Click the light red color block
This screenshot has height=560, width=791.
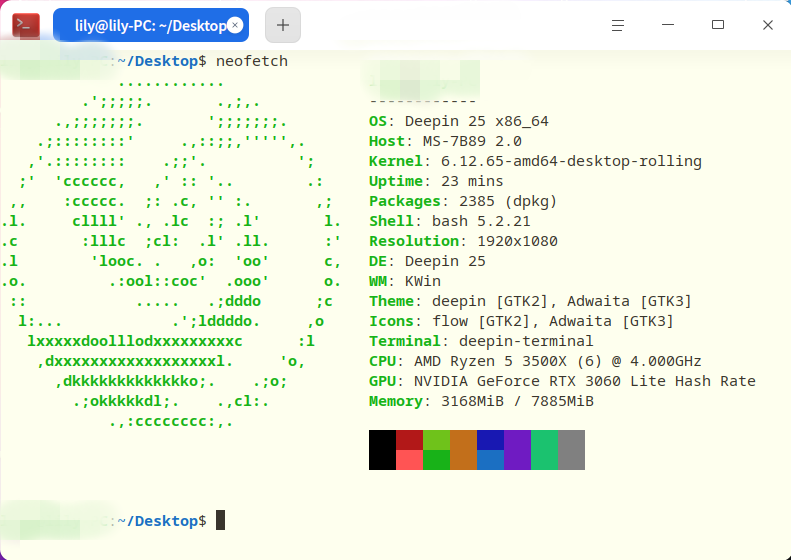point(409,460)
